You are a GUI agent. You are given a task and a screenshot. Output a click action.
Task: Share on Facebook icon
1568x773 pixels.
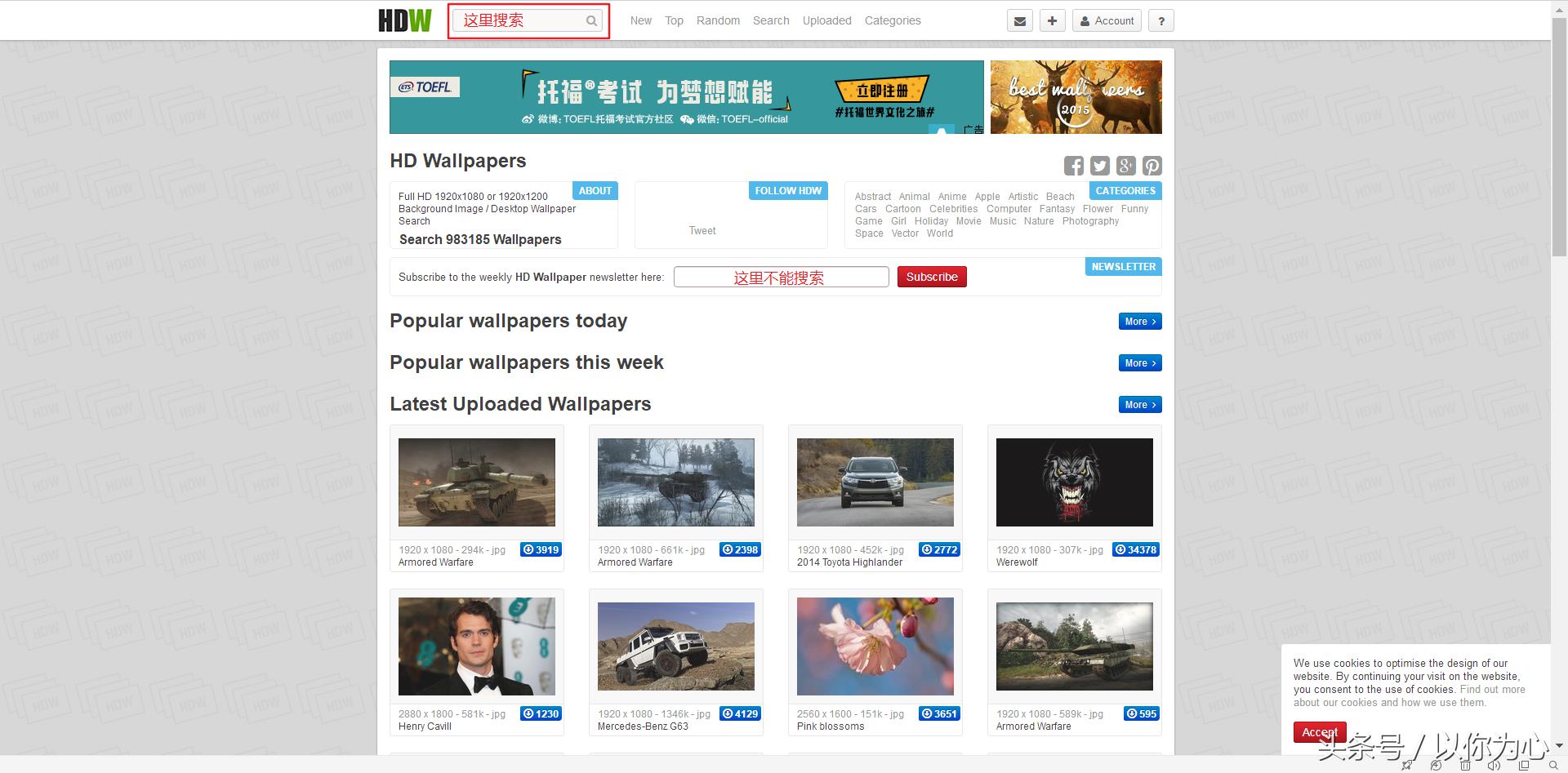click(x=1073, y=167)
